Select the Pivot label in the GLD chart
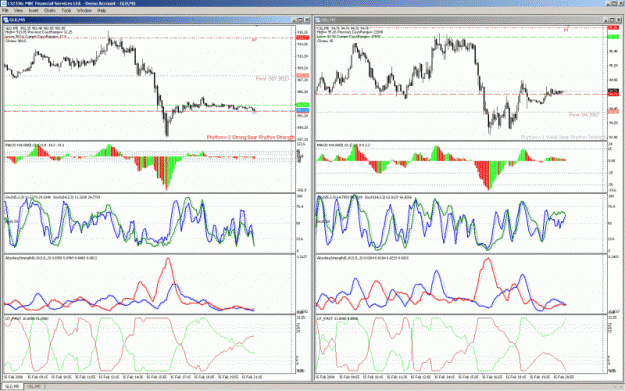625x391 pixels. 272,79
